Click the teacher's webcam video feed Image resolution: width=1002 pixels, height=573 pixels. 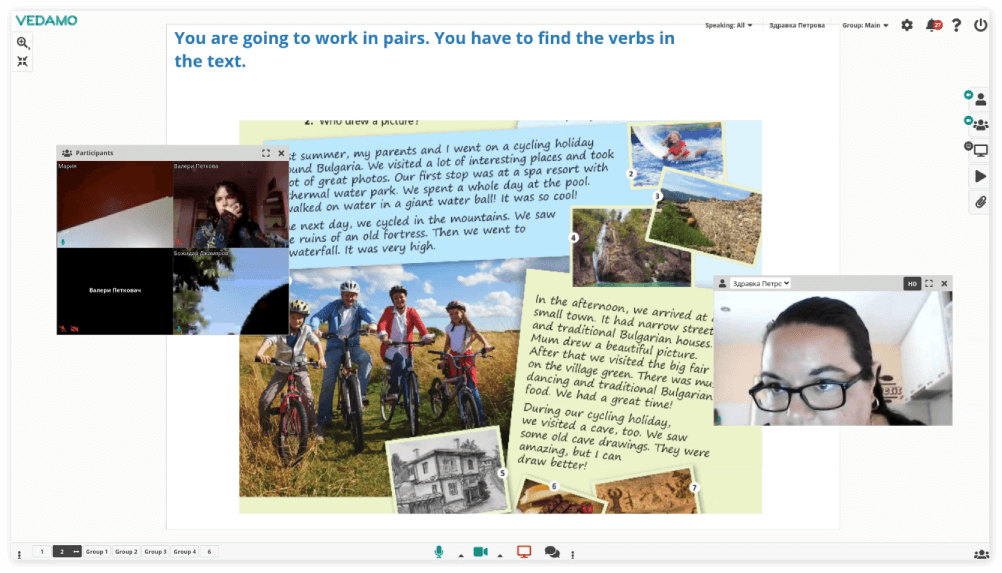[x=833, y=358]
